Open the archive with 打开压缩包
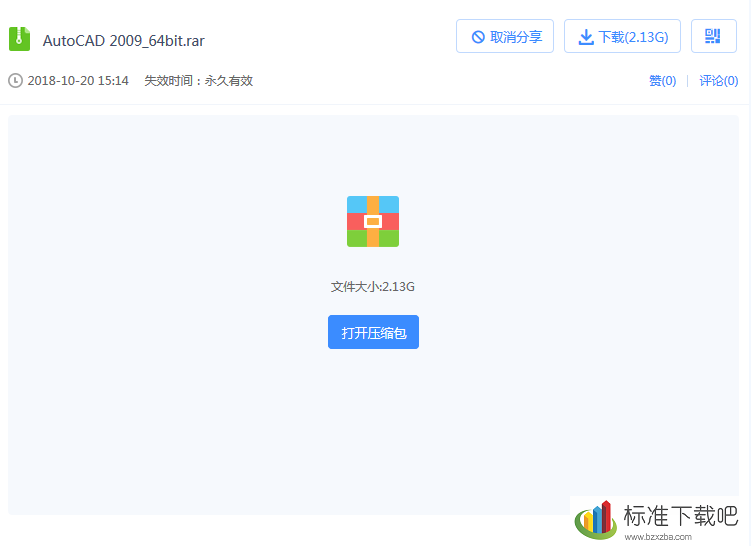Image resolution: width=751 pixels, height=546 pixels. point(374,332)
